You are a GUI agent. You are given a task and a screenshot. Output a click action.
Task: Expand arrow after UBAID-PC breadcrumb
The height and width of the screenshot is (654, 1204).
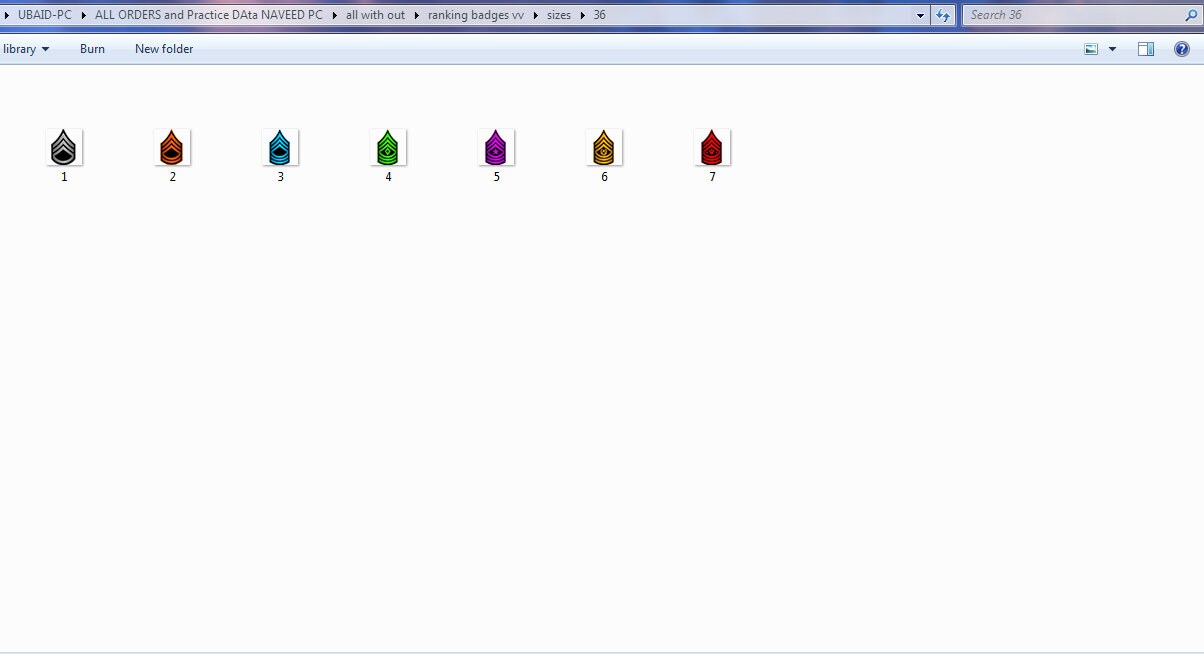84,15
